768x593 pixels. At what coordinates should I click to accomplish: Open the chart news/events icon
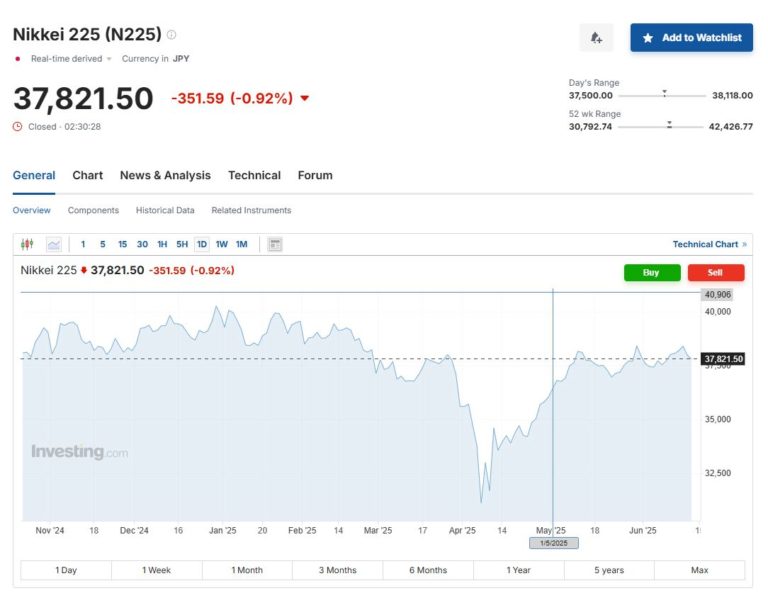275,244
